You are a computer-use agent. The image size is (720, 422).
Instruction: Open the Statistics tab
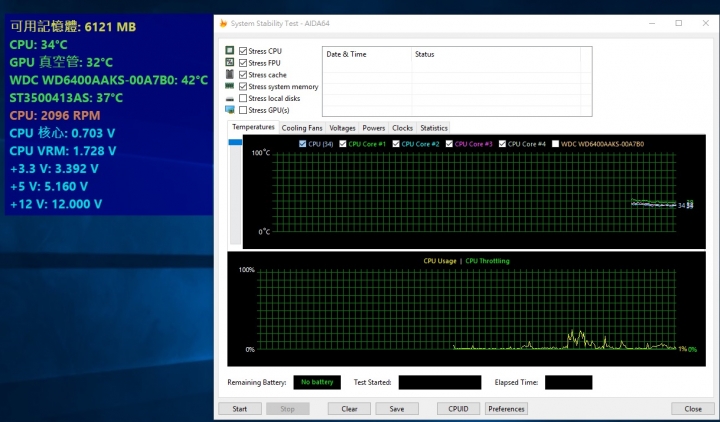[433, 128]
